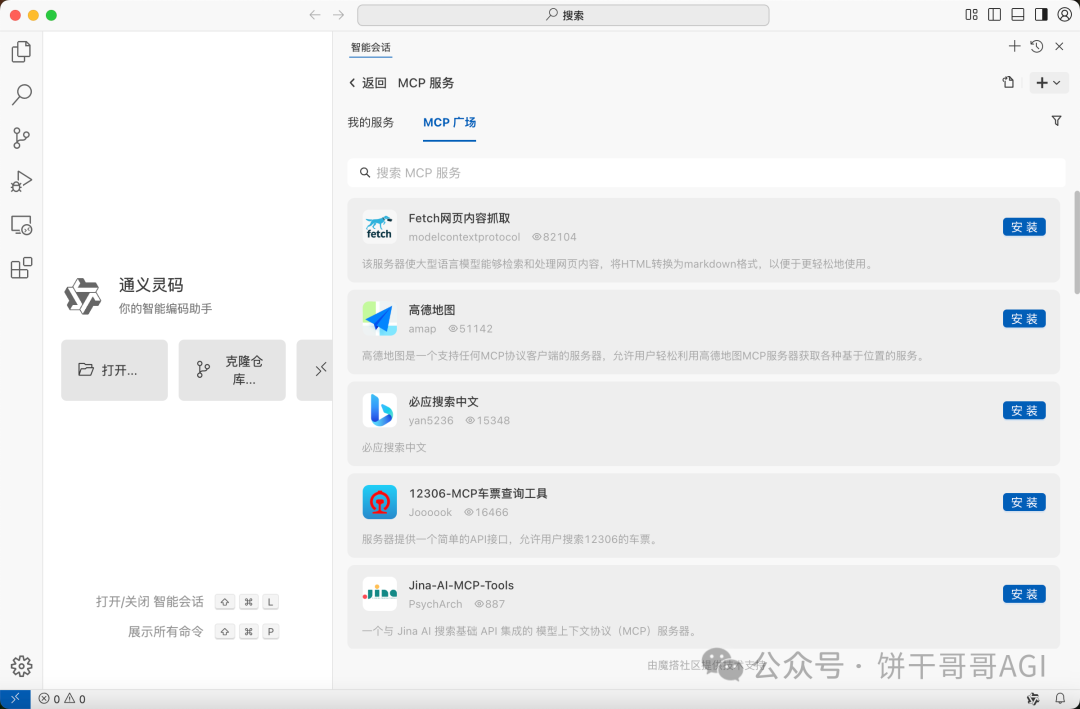This screenshot has width=1080, height=709.
Task: Toggle primary side bar visibility
Action: [x=994, y=14]
